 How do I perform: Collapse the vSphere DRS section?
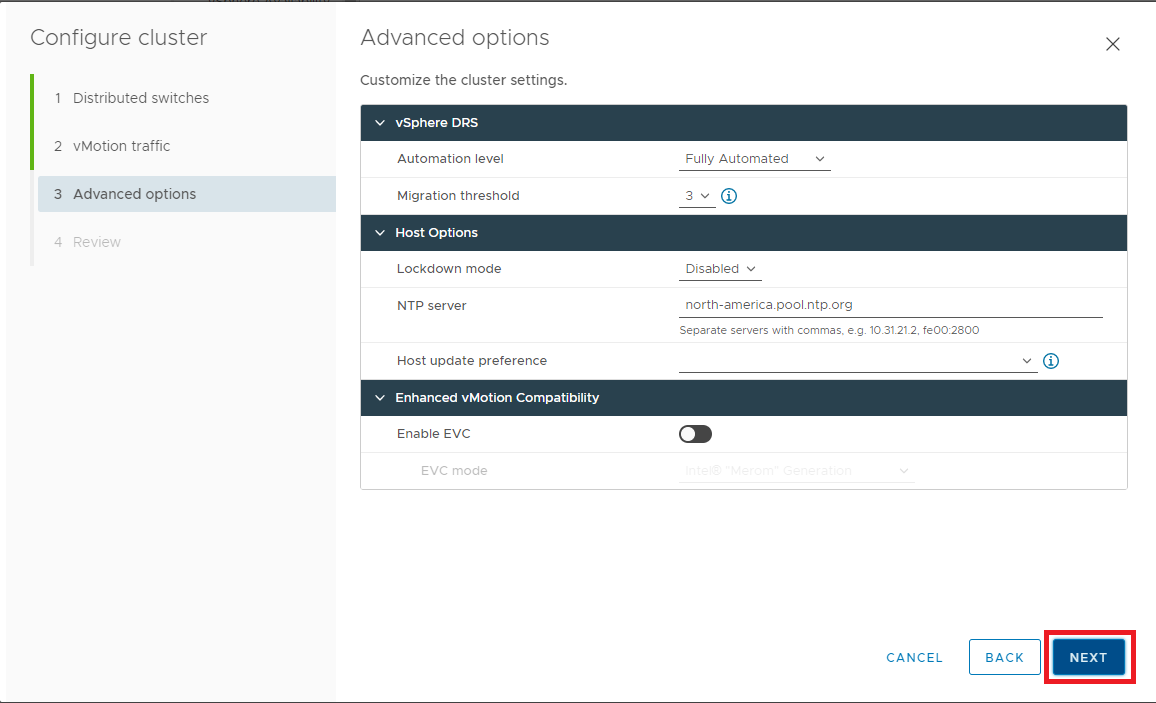click(x=379, y=123)
